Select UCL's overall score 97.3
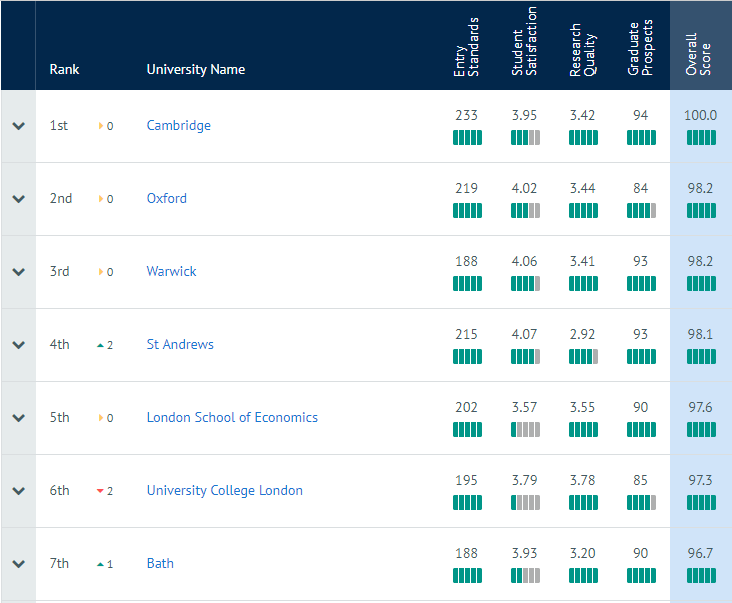Image resolution: width=732 pixels, height=603 pixels. coord(700,480)
